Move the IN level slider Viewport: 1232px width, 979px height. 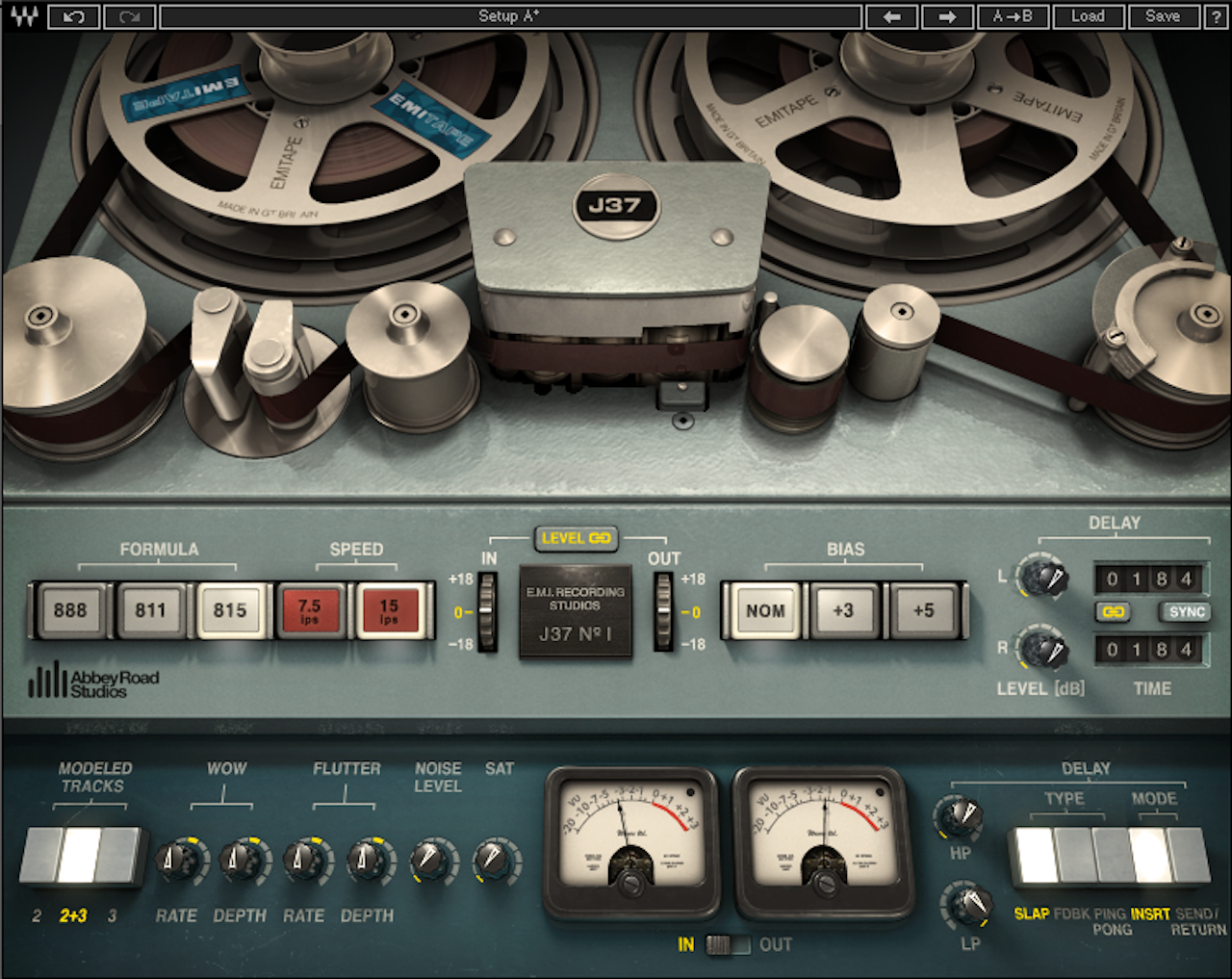[x=489, y=609]
